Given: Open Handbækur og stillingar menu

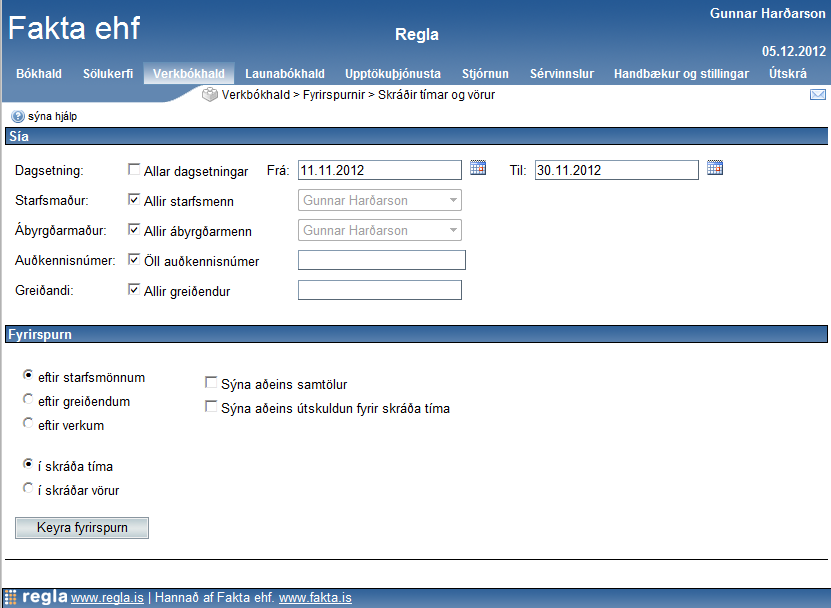Looking at the screenshot, I should [681, 74].
